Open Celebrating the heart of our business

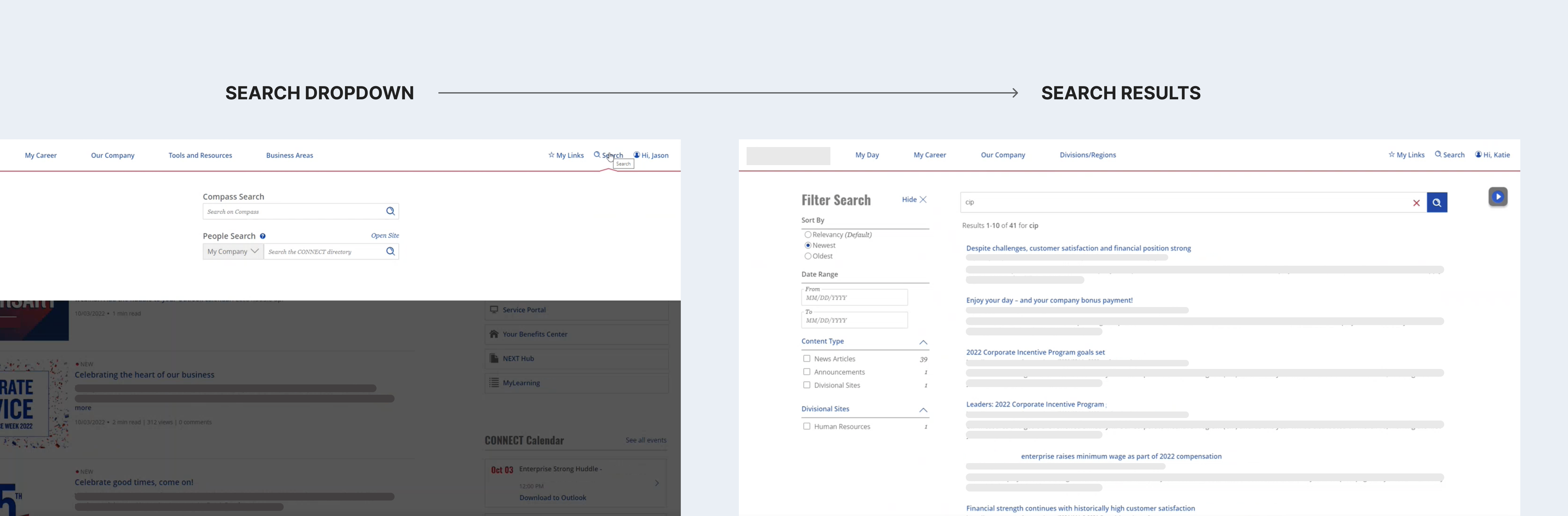tap(144, 375)
